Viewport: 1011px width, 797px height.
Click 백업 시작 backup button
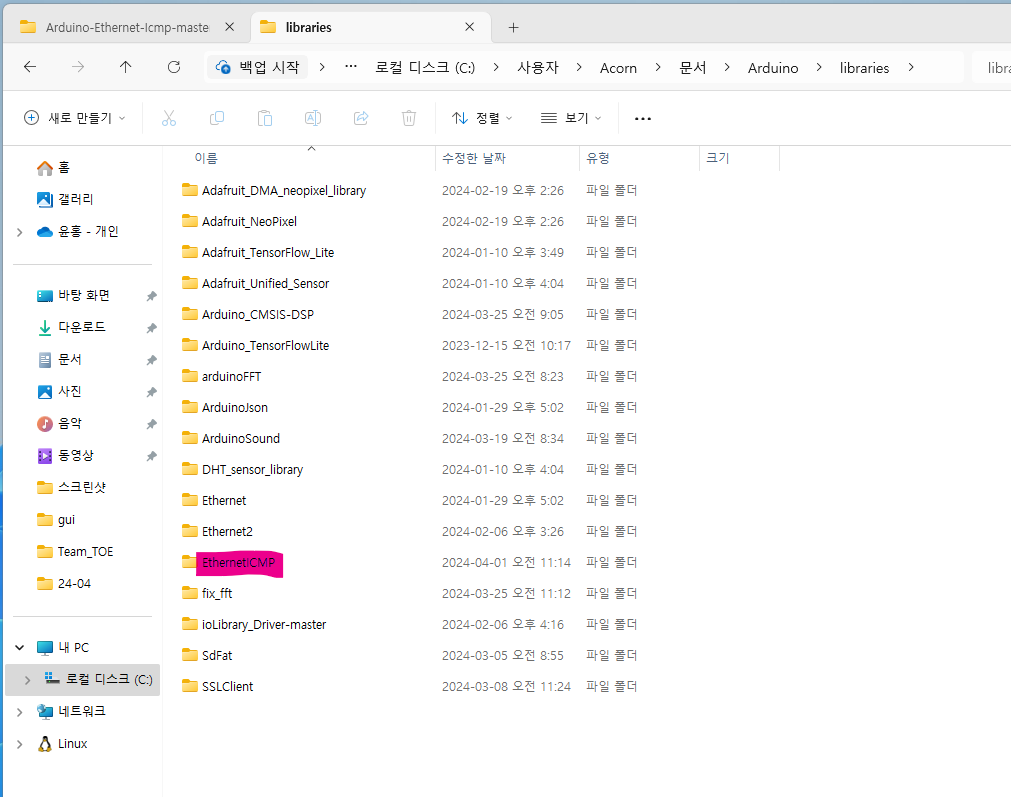pyautogui.click(x=257, y=67)
